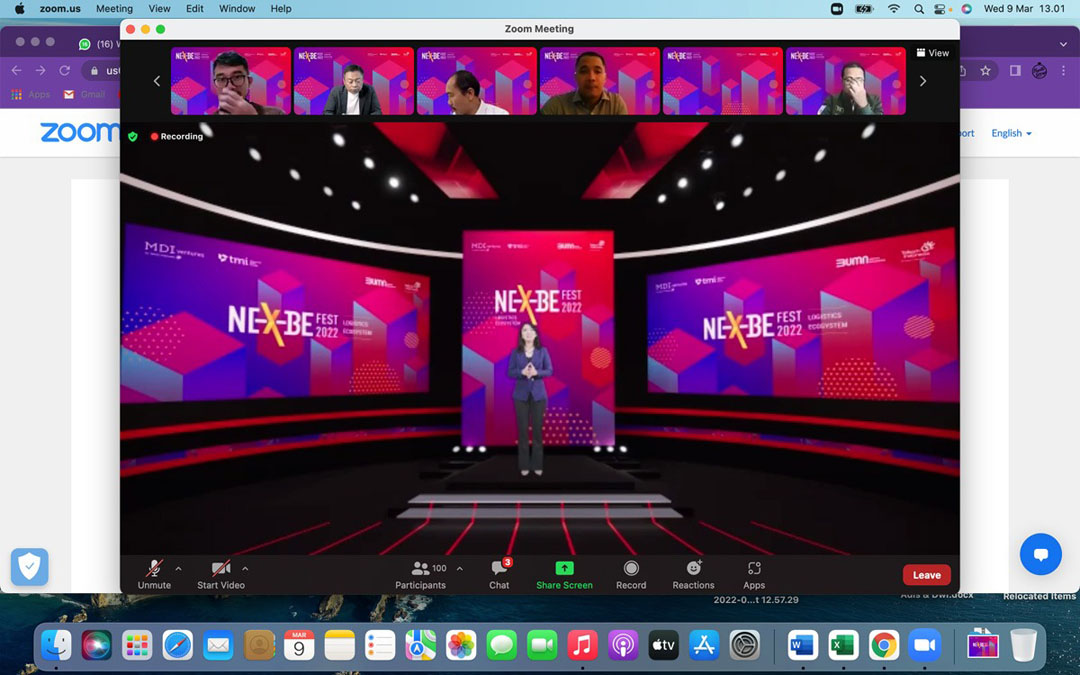1080x675 pixels.
Task: Open Safari from the Dock
Action: (178, 645)
